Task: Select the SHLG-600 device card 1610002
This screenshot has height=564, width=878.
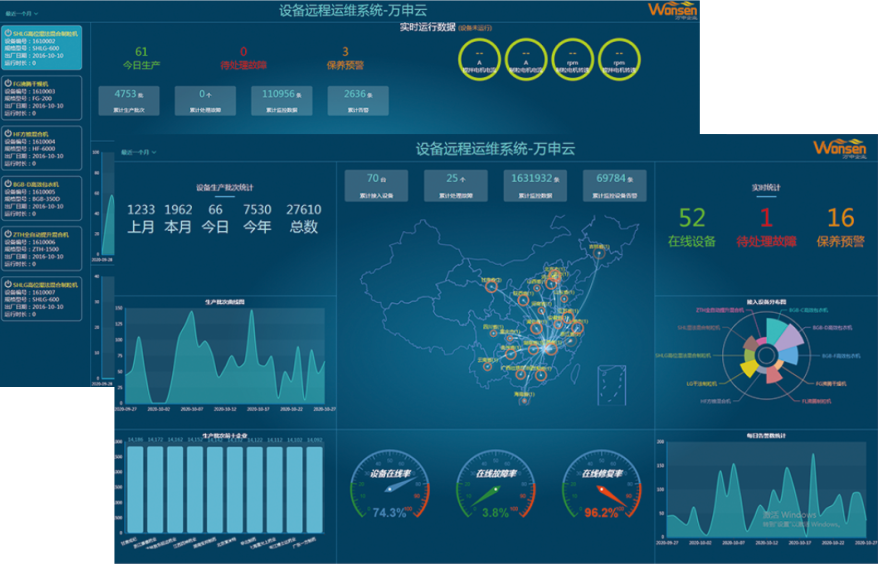Action: point(42,48)
